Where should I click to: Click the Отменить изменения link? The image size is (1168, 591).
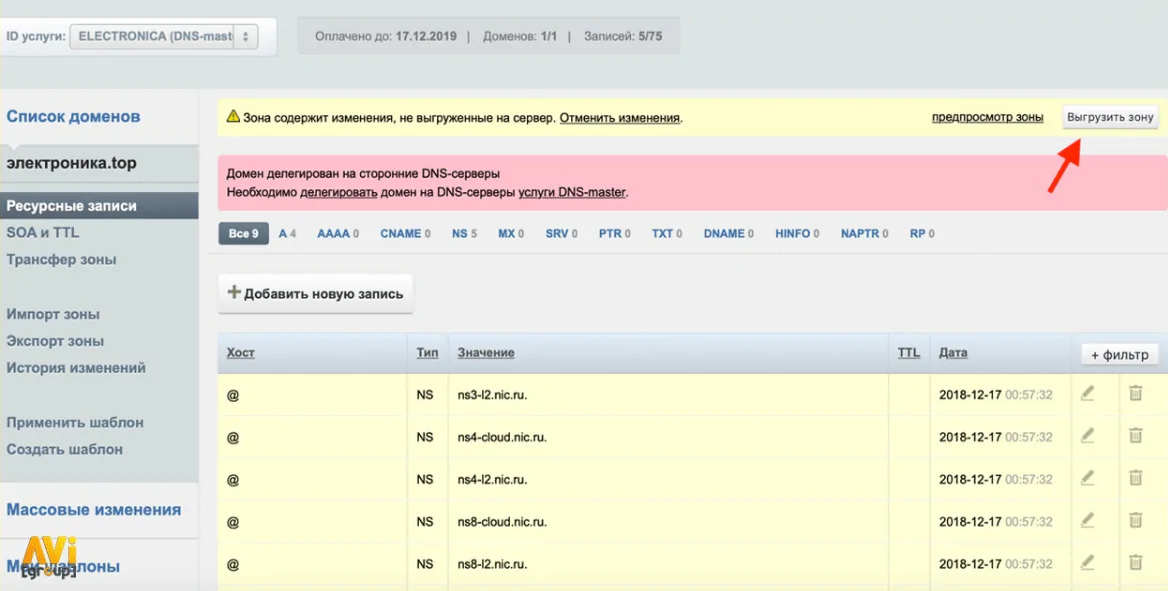pyautogui.click(x=620, y=118)
